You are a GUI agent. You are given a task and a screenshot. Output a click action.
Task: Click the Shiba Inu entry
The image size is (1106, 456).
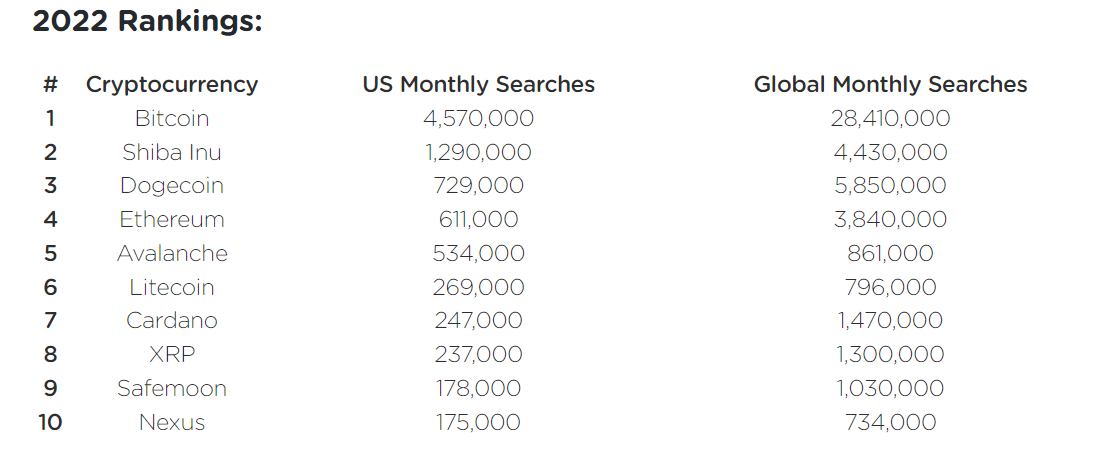click(x=172, y=152)
